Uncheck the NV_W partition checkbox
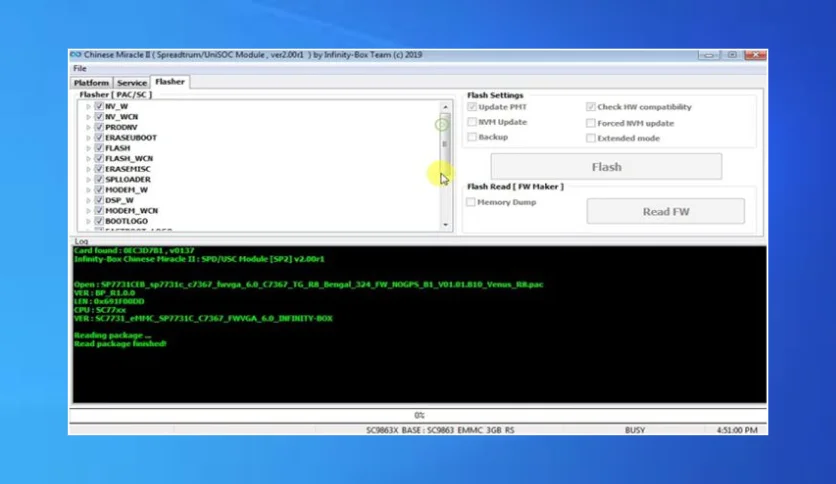This screenshot has width=836, height=484. (x=99, y=106)
